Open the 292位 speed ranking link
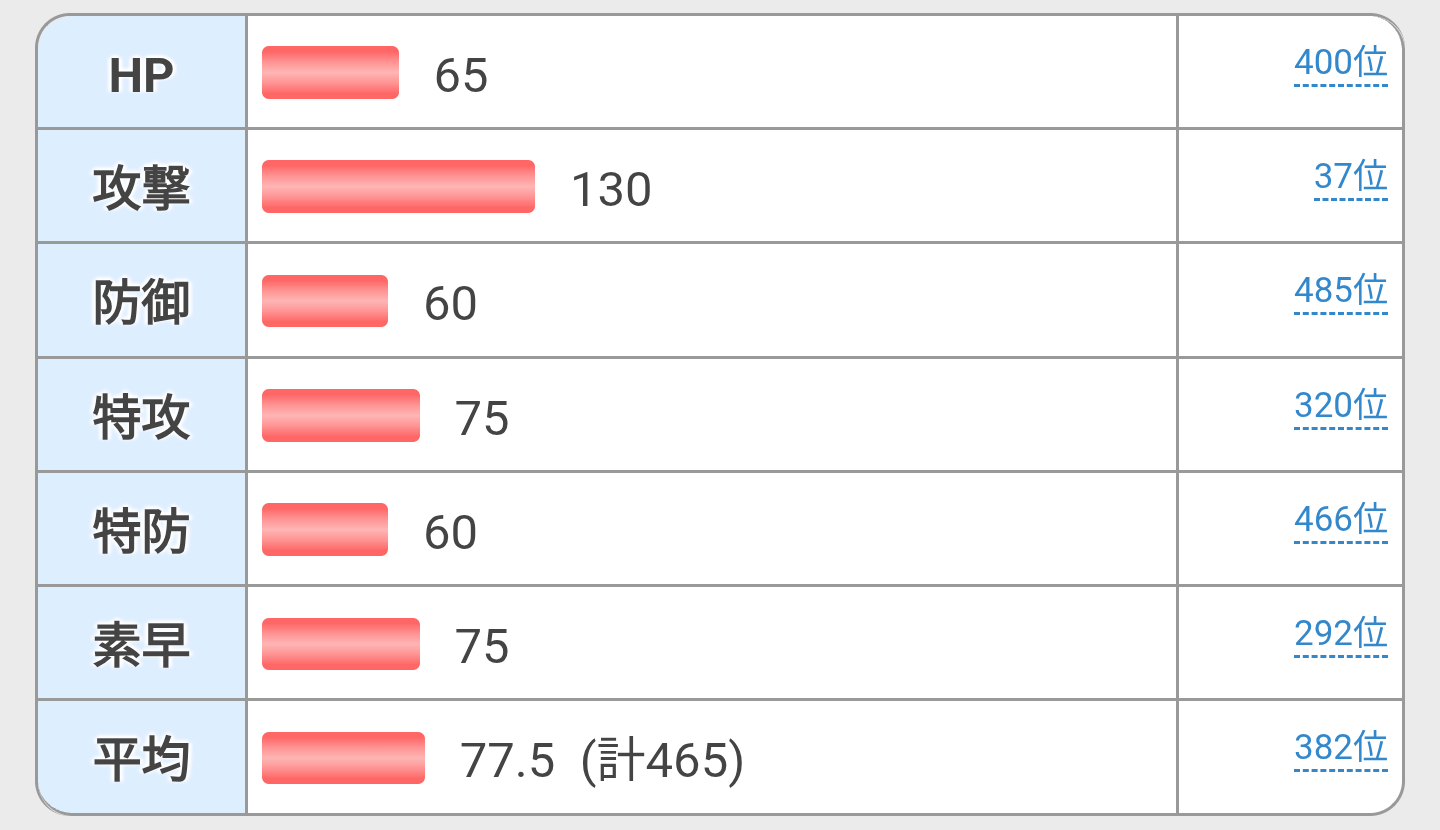Image resolution: width=1440 pixels, height=830 pixels. pyautogui.click(x=1340, y=634)
